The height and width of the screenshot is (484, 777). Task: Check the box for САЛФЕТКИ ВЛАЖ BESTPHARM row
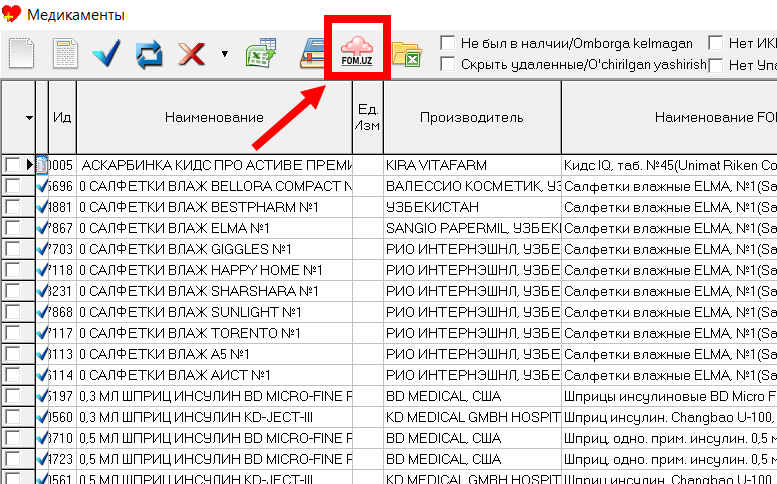[12, 207]
